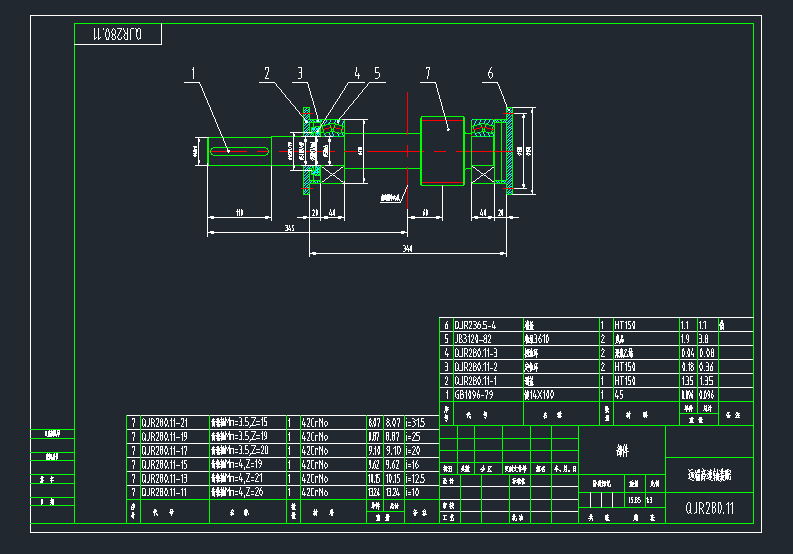Click part callout number 7 above the gear
Screen dimensions: 793x554
point(428,74)
